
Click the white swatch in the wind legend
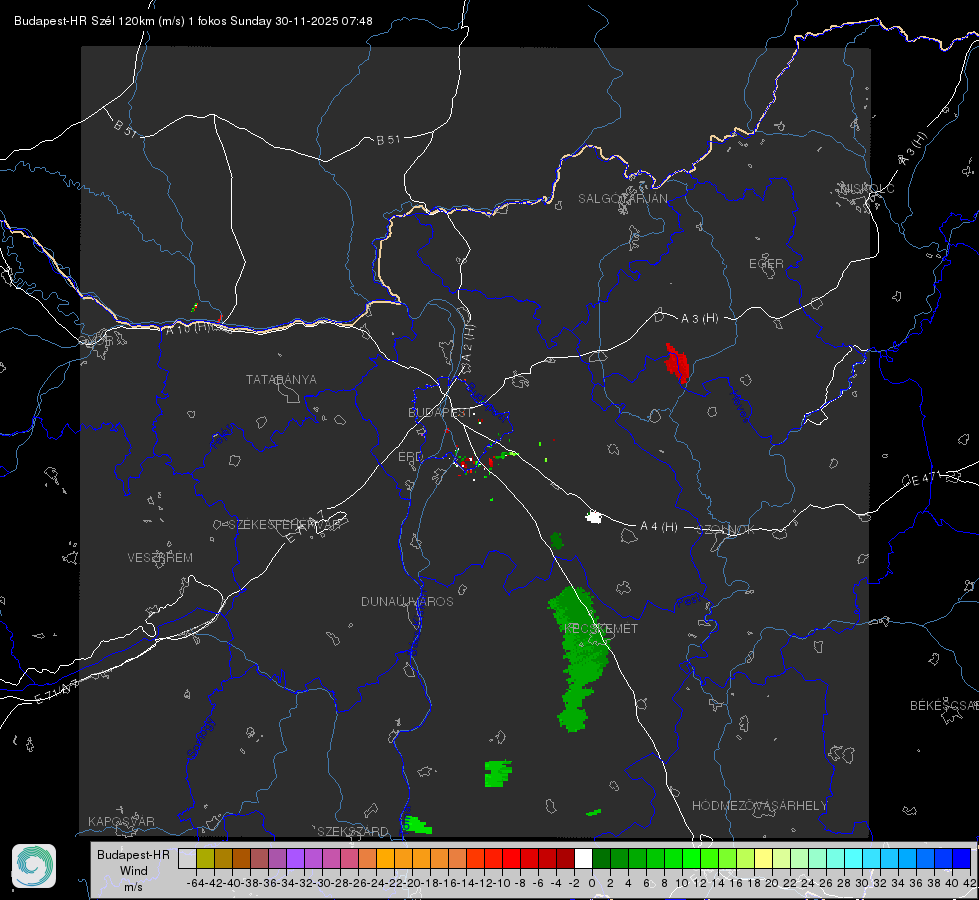point(583,858)
